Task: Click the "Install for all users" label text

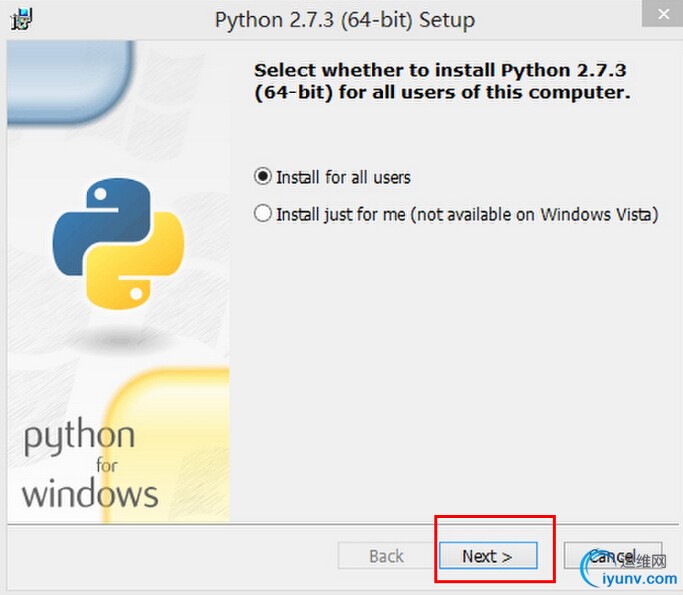Action: click(x=343, y=177)
